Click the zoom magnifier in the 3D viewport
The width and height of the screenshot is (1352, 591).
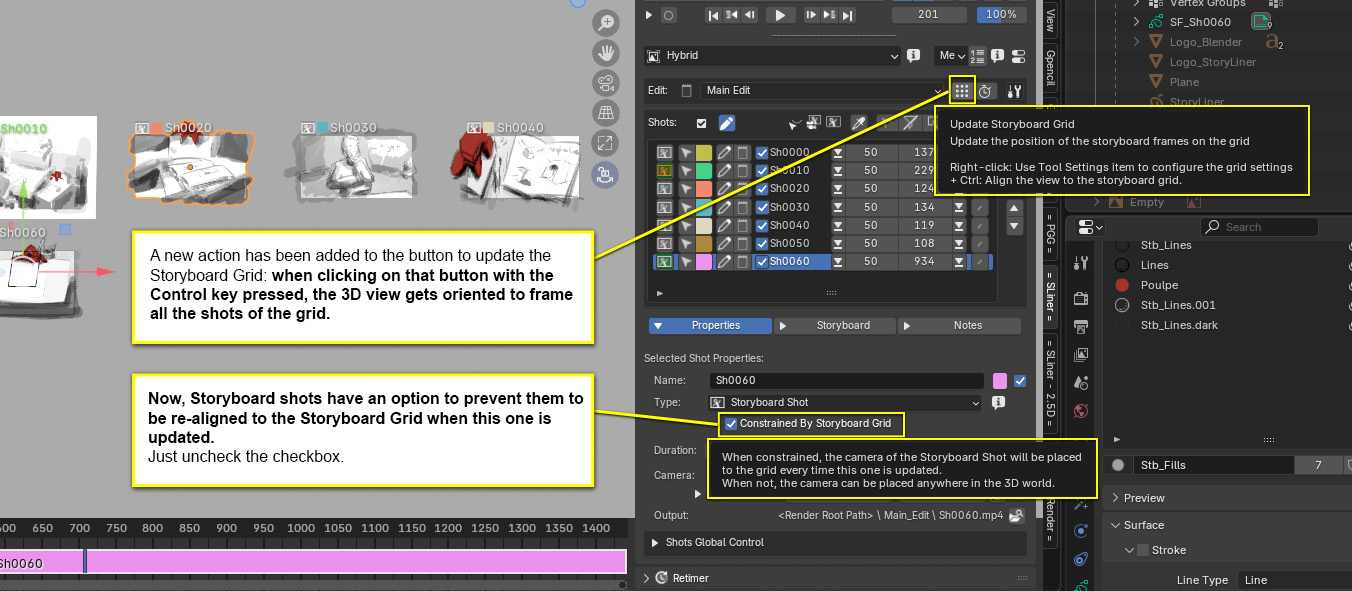pyautogui.click(x=605, y=23)
